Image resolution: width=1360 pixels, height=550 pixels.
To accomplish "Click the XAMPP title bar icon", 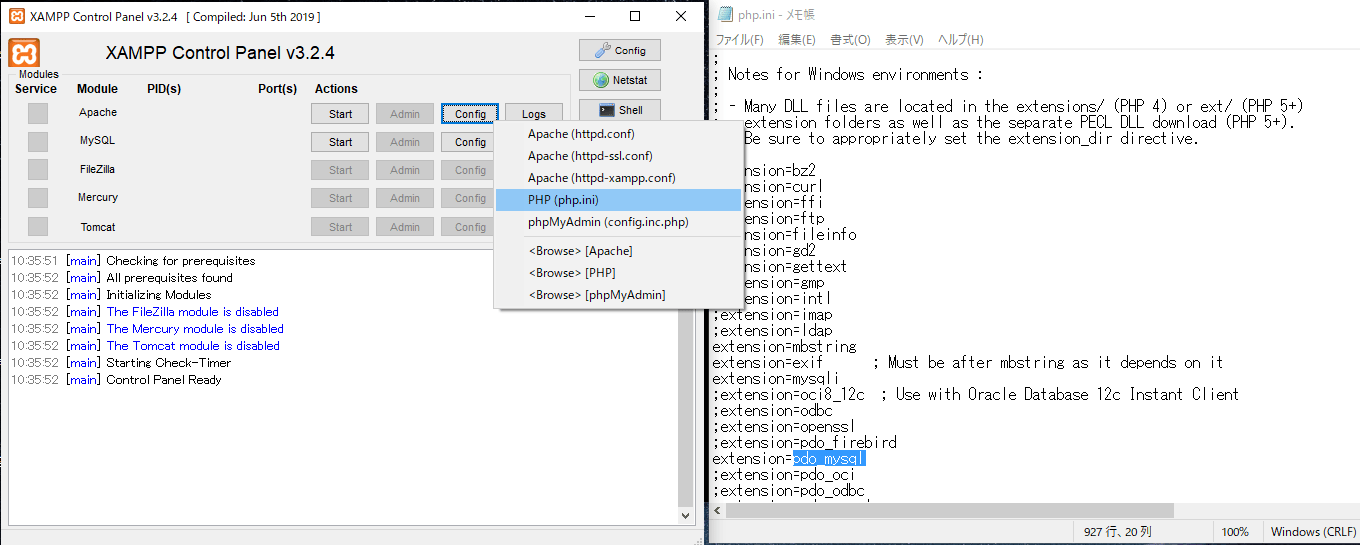I will coord(16,16).
